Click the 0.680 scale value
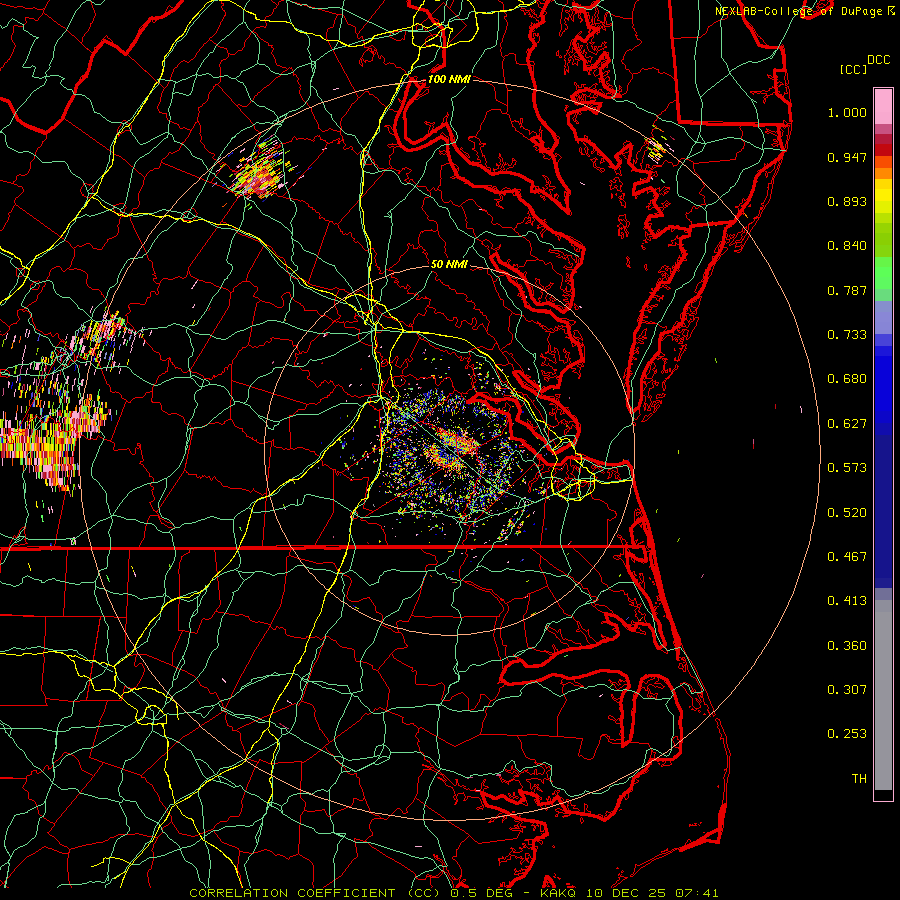Screen dimensions: 900x900 (847, 379)
